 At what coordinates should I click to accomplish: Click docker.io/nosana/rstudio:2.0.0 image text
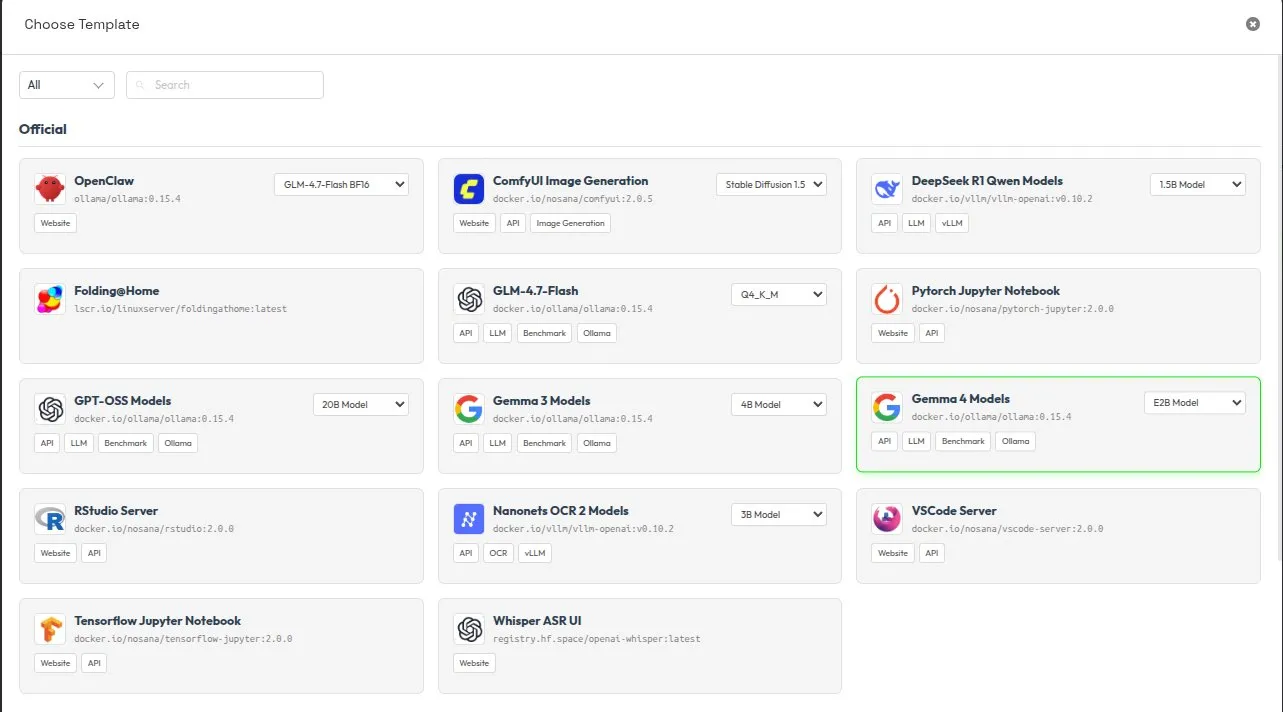point(154,529)
